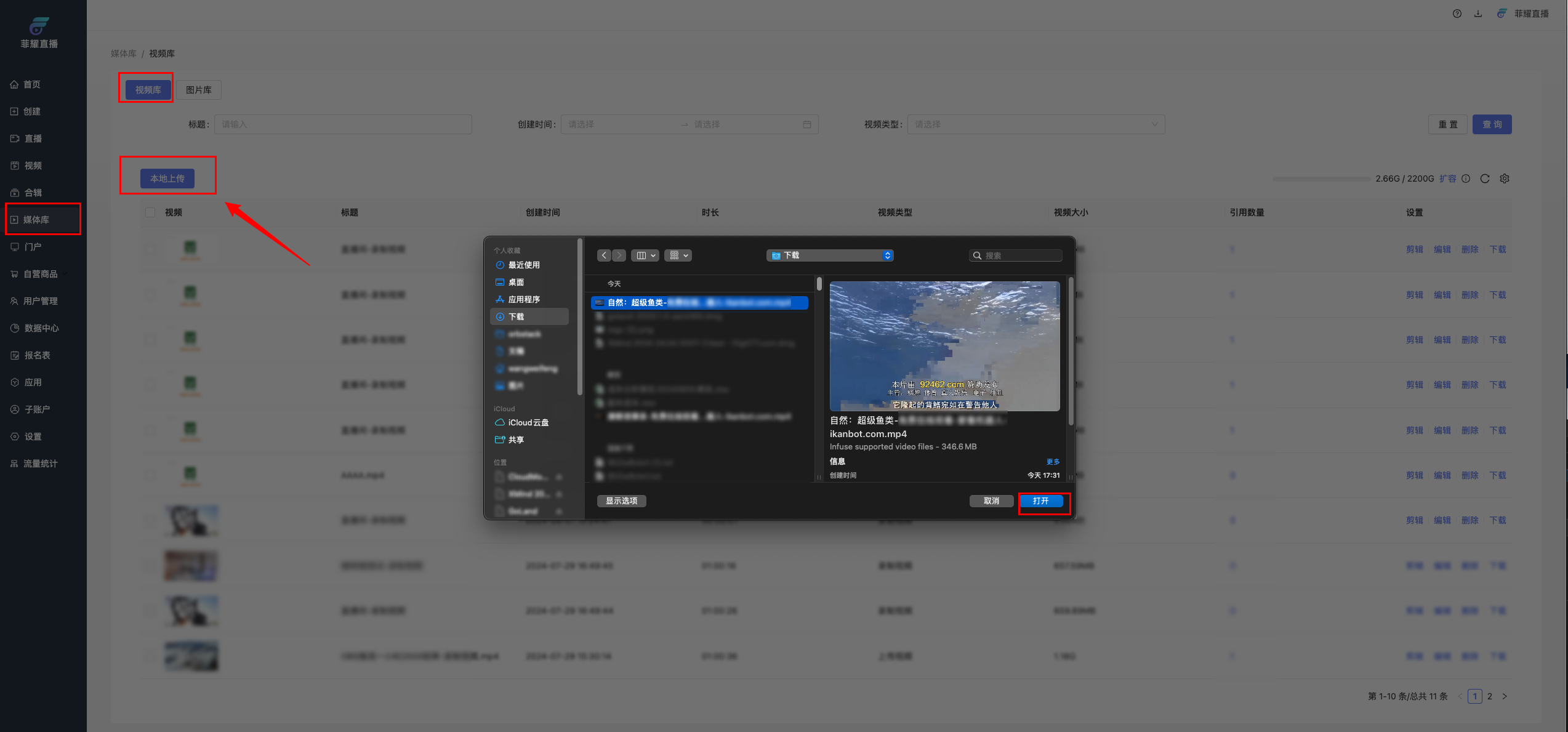Check the first video row checkbox
This screenshot has height=732, width=1568.
tap(150, 249)
